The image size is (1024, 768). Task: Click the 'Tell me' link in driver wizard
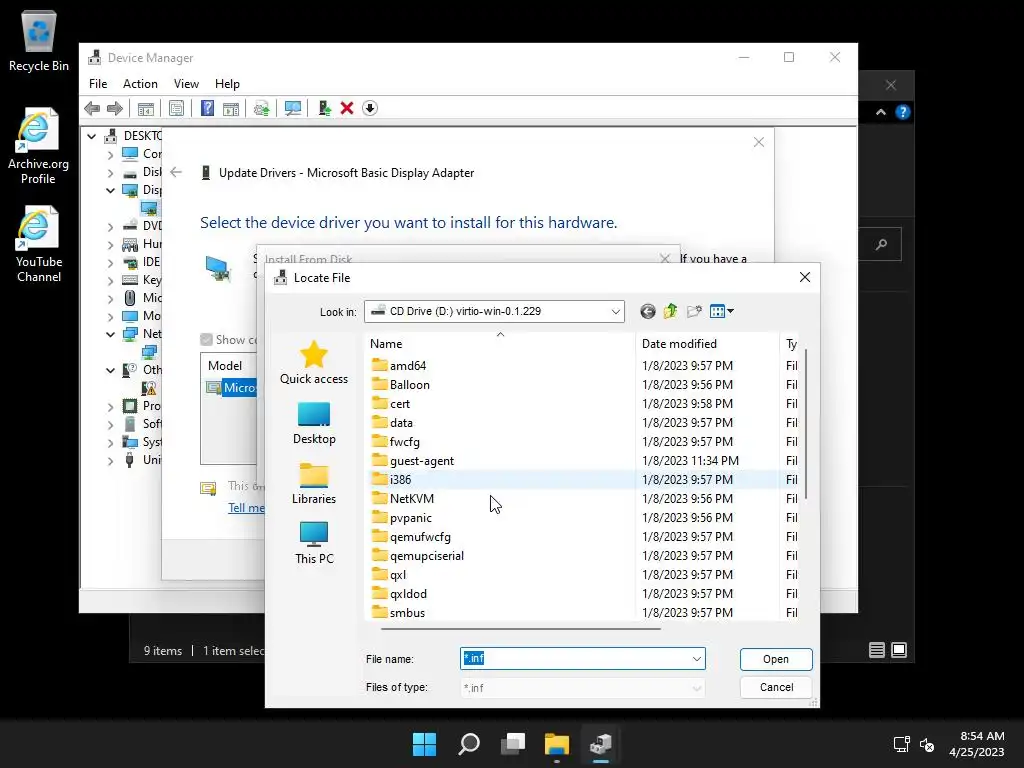click(x=246, y=507)
